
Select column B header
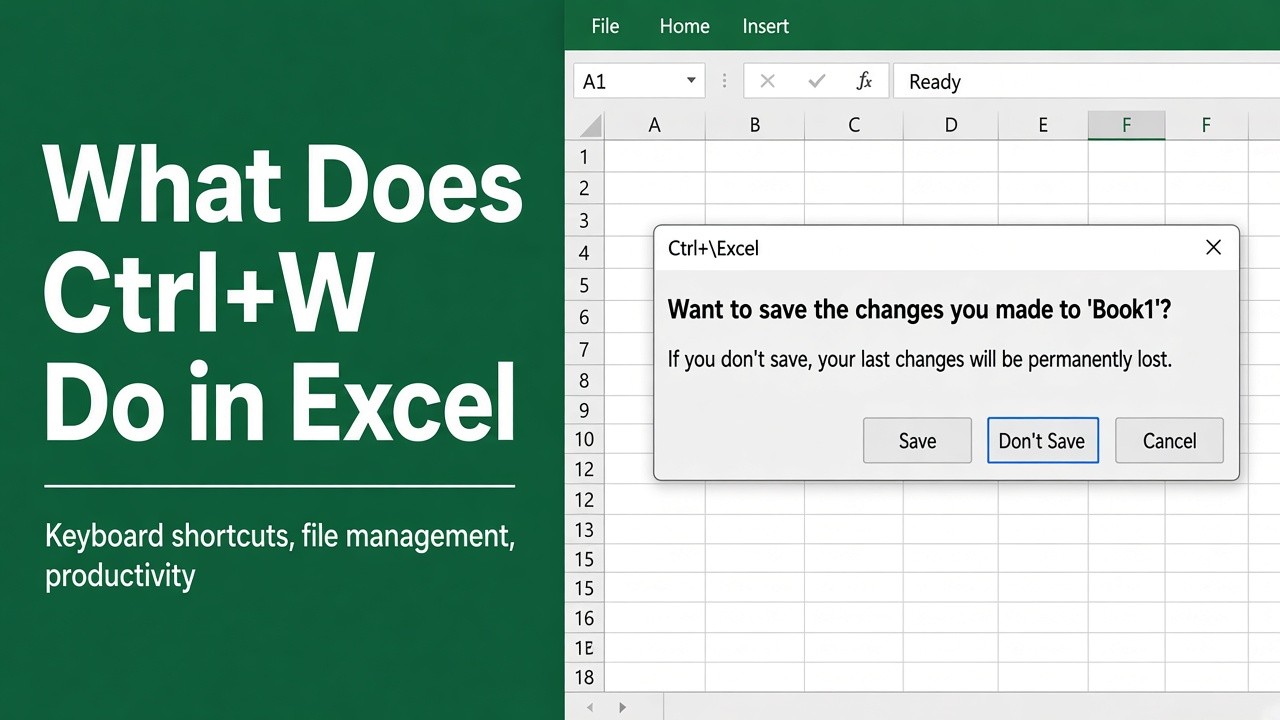tap(755, 125)
